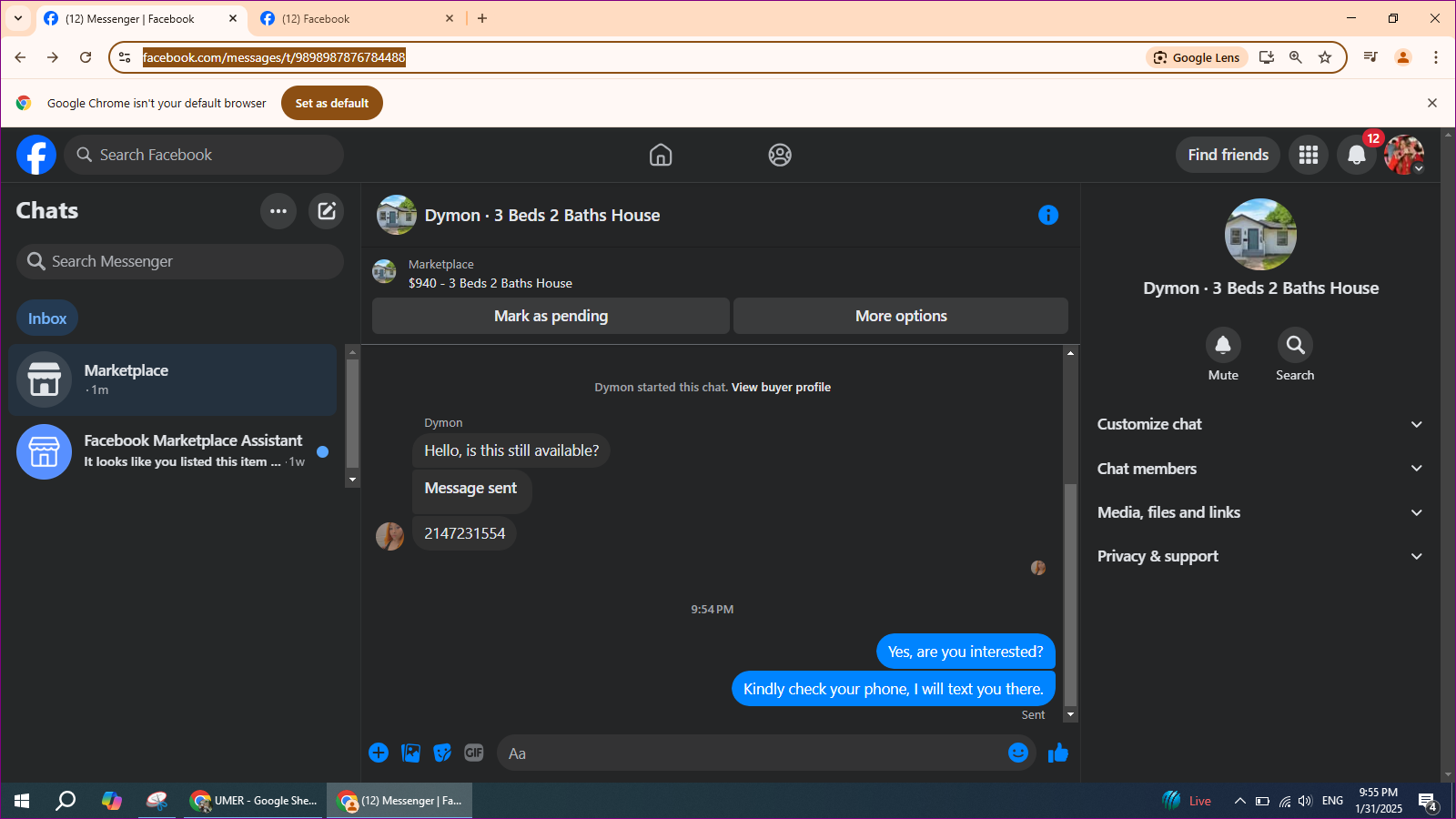Open Google Lens in address bar
The height and width of the screenshot is (819, 1456).
click(x=1198, y=57)
